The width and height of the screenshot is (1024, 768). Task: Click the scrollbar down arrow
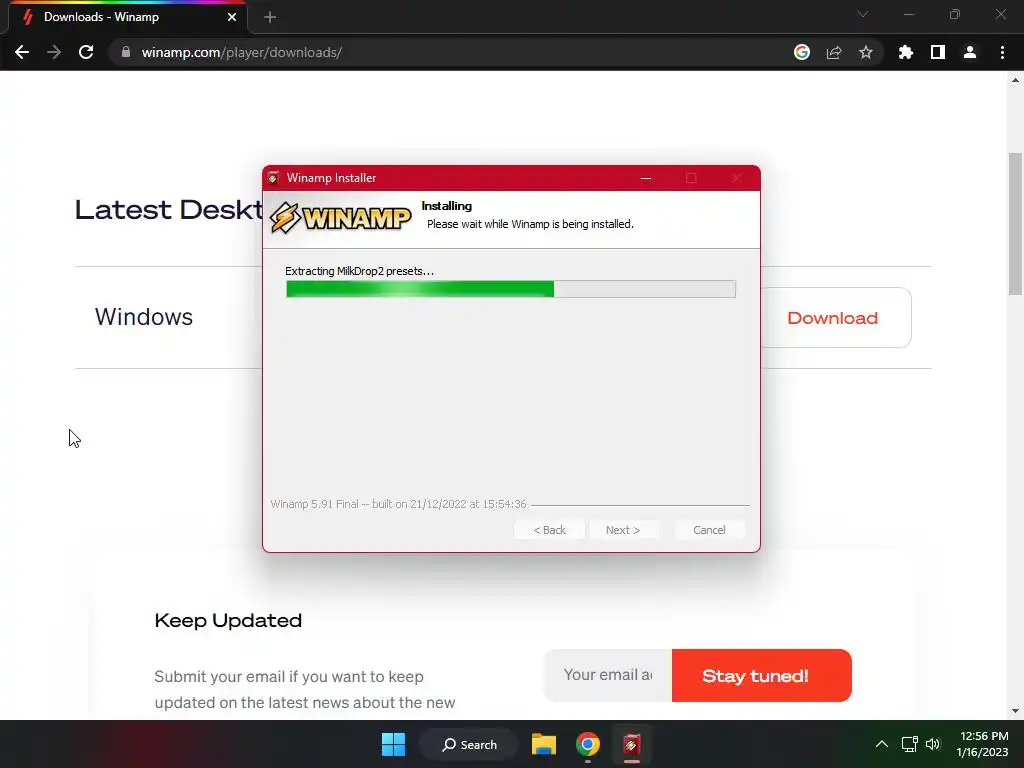tap(1015, 711)
